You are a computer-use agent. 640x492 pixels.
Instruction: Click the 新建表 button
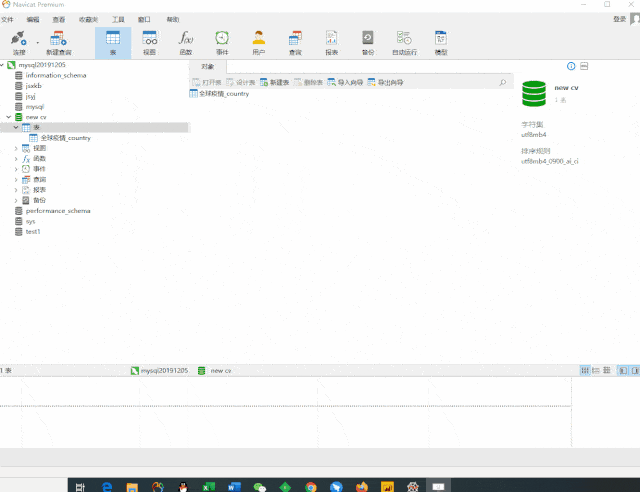(275, 82)
